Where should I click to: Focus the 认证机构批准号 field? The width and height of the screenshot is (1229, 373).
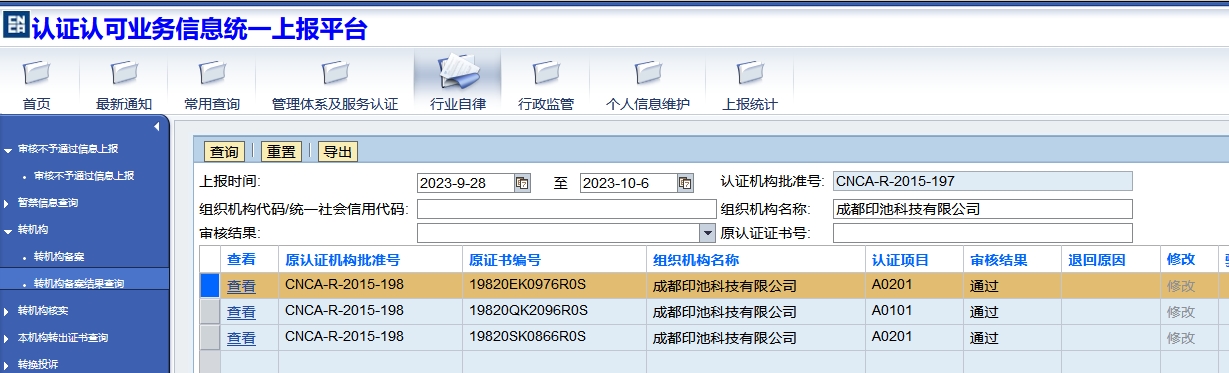coord(982,181)
